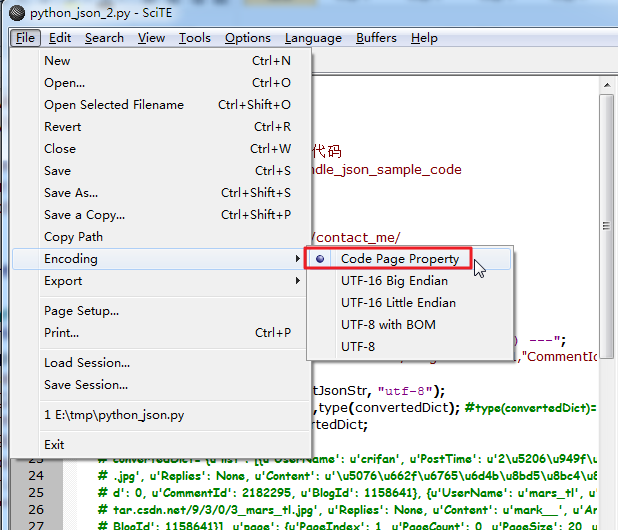Choose Print... in the File menu
The image size is (618, 530).
(x=160, y=333)
